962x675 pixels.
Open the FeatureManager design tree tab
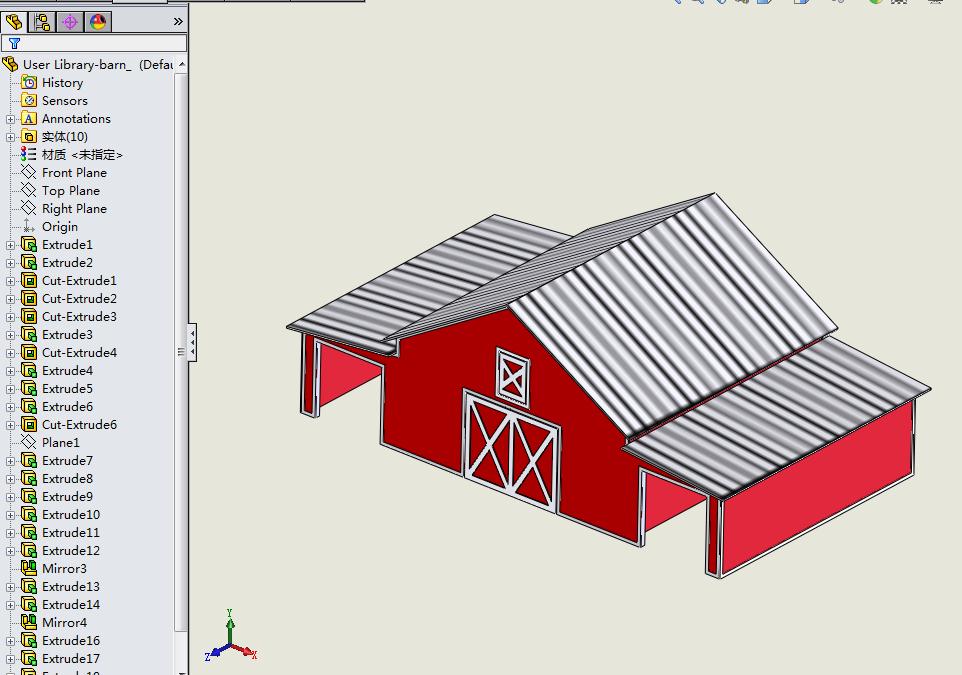point(13,22)
